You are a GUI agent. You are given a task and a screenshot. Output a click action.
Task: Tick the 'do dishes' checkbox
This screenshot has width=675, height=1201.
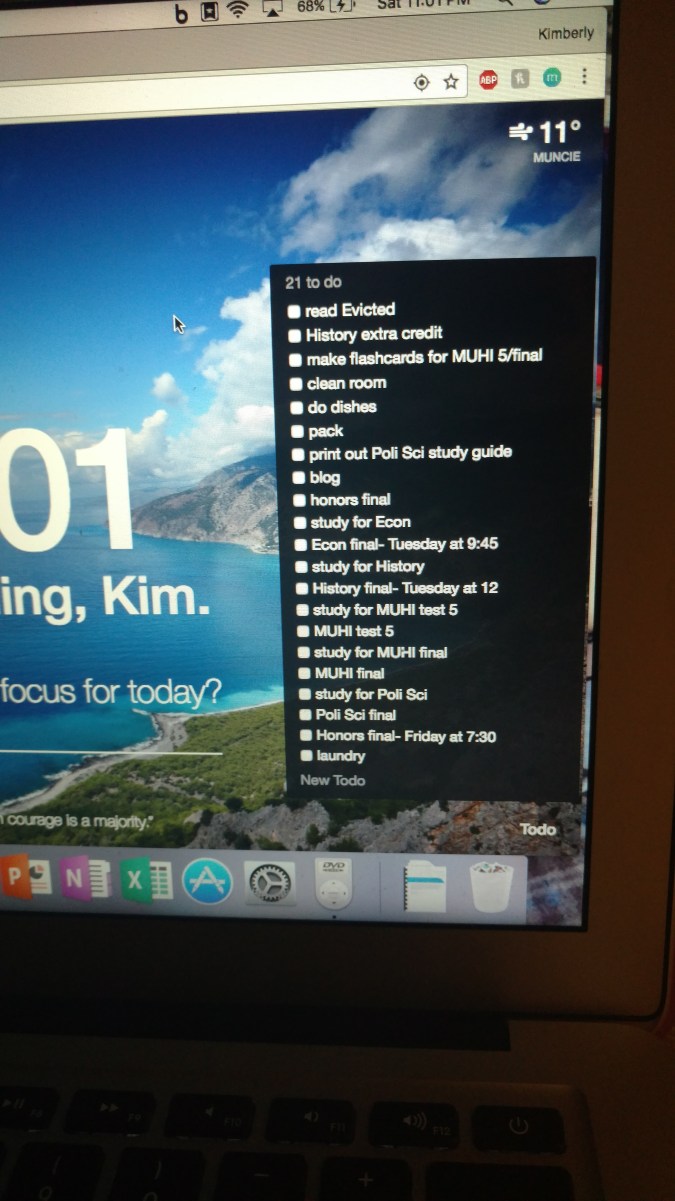click(296, 408)
